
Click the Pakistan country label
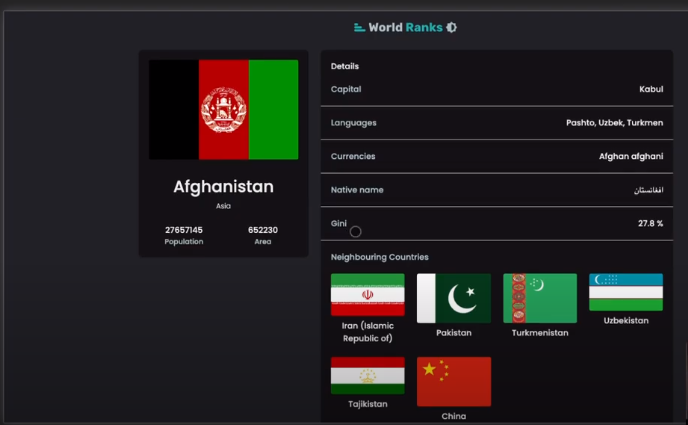pos(454,333)
